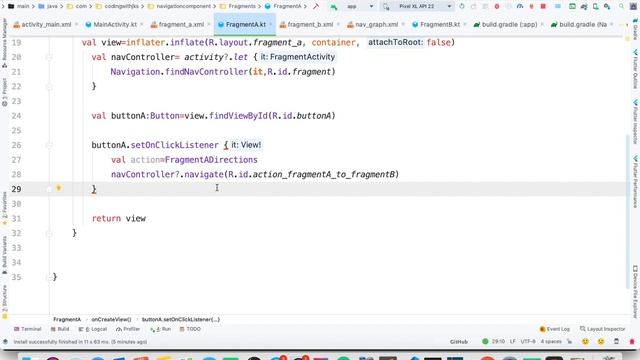Image resolution: width=640 pixels, height=360 pixels.
Task: Click the 'java' folder breadcrumb
Action: point(48,7)
